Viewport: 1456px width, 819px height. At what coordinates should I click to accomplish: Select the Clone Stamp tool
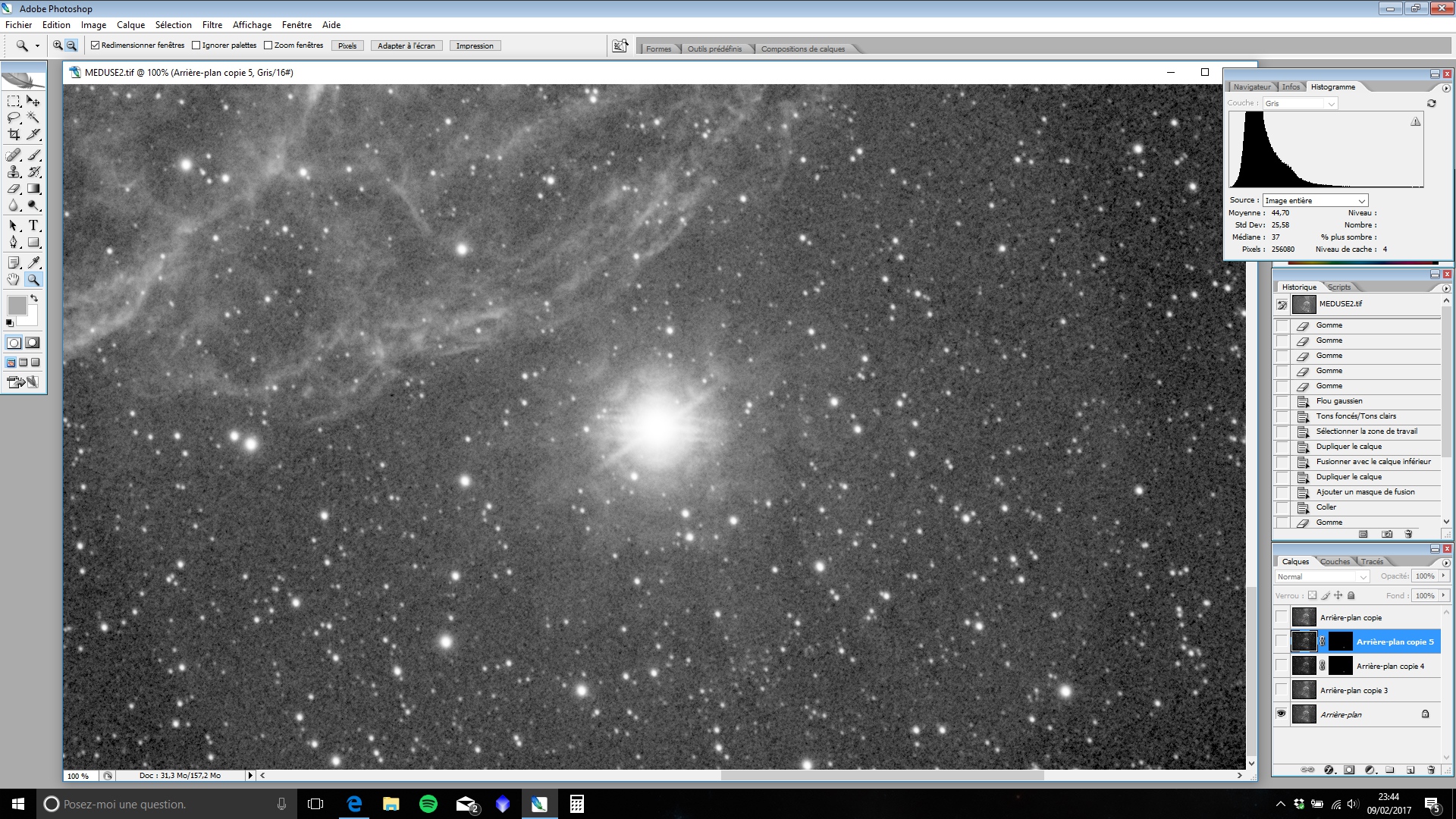coord(14,172)
